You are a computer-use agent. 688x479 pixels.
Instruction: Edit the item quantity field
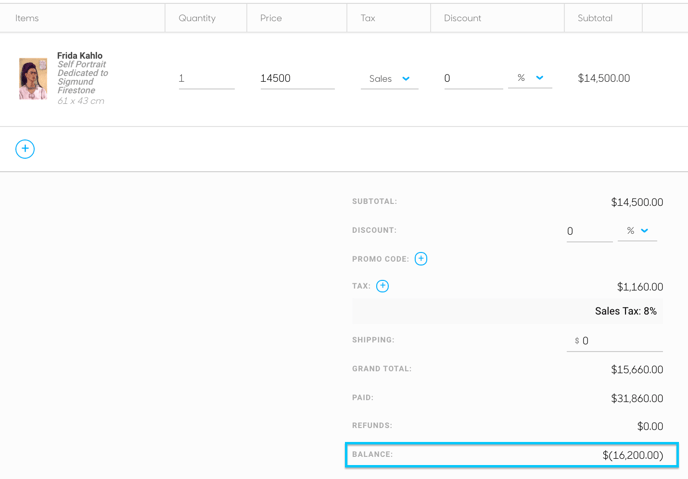[206, 79]
